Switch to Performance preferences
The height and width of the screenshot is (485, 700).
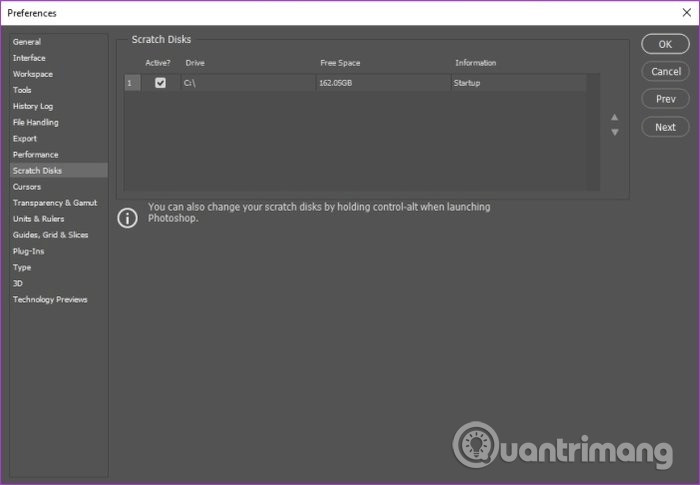point(36,155)
